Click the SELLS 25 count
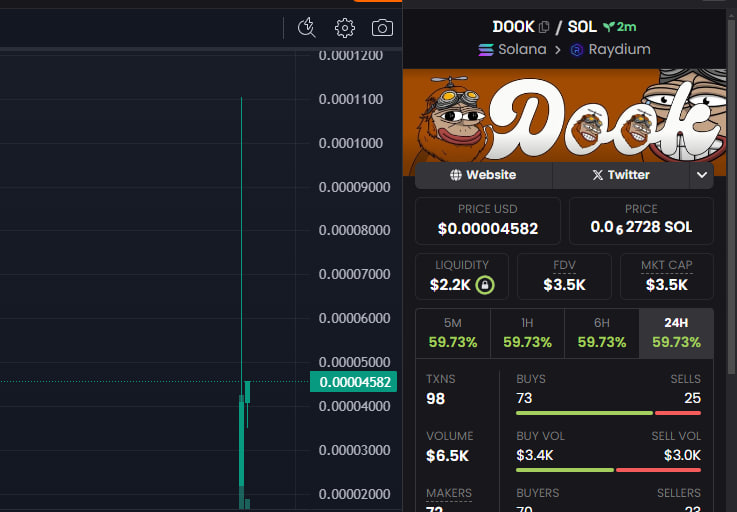Image resolution: width=737 pixels, height=512 pixels. (692, 398)
